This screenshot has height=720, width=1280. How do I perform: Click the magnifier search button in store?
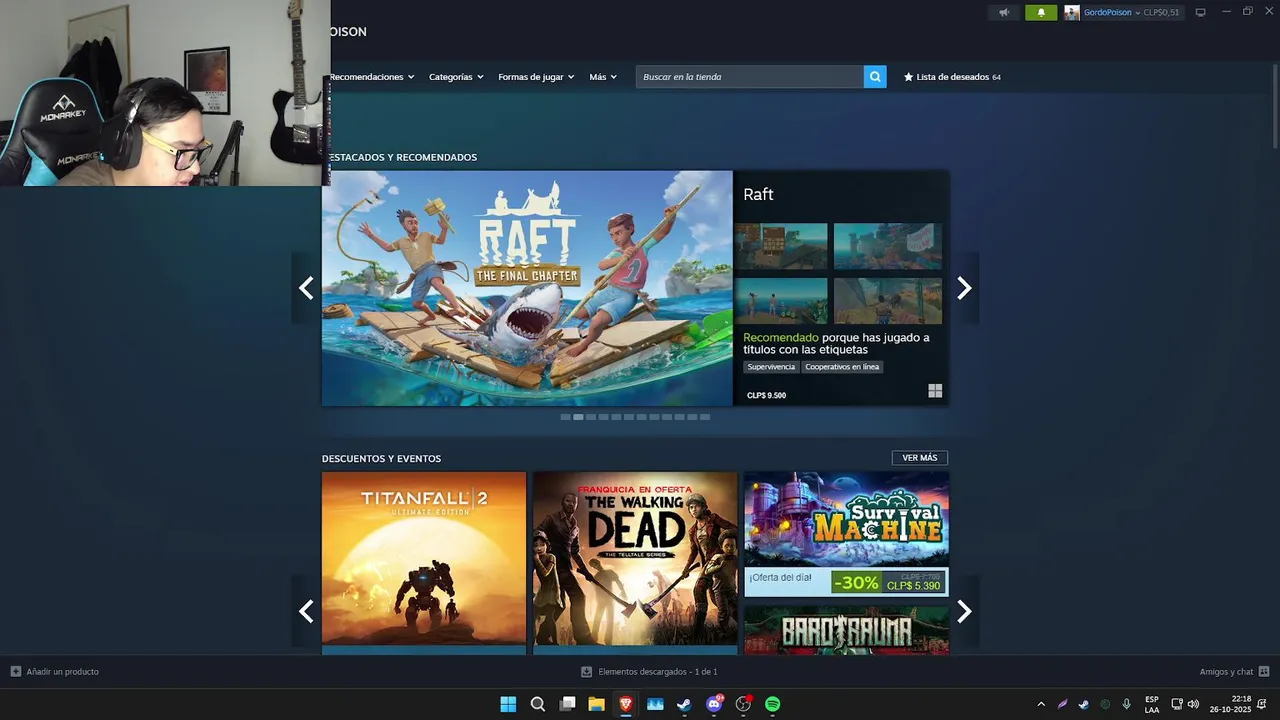875,77
